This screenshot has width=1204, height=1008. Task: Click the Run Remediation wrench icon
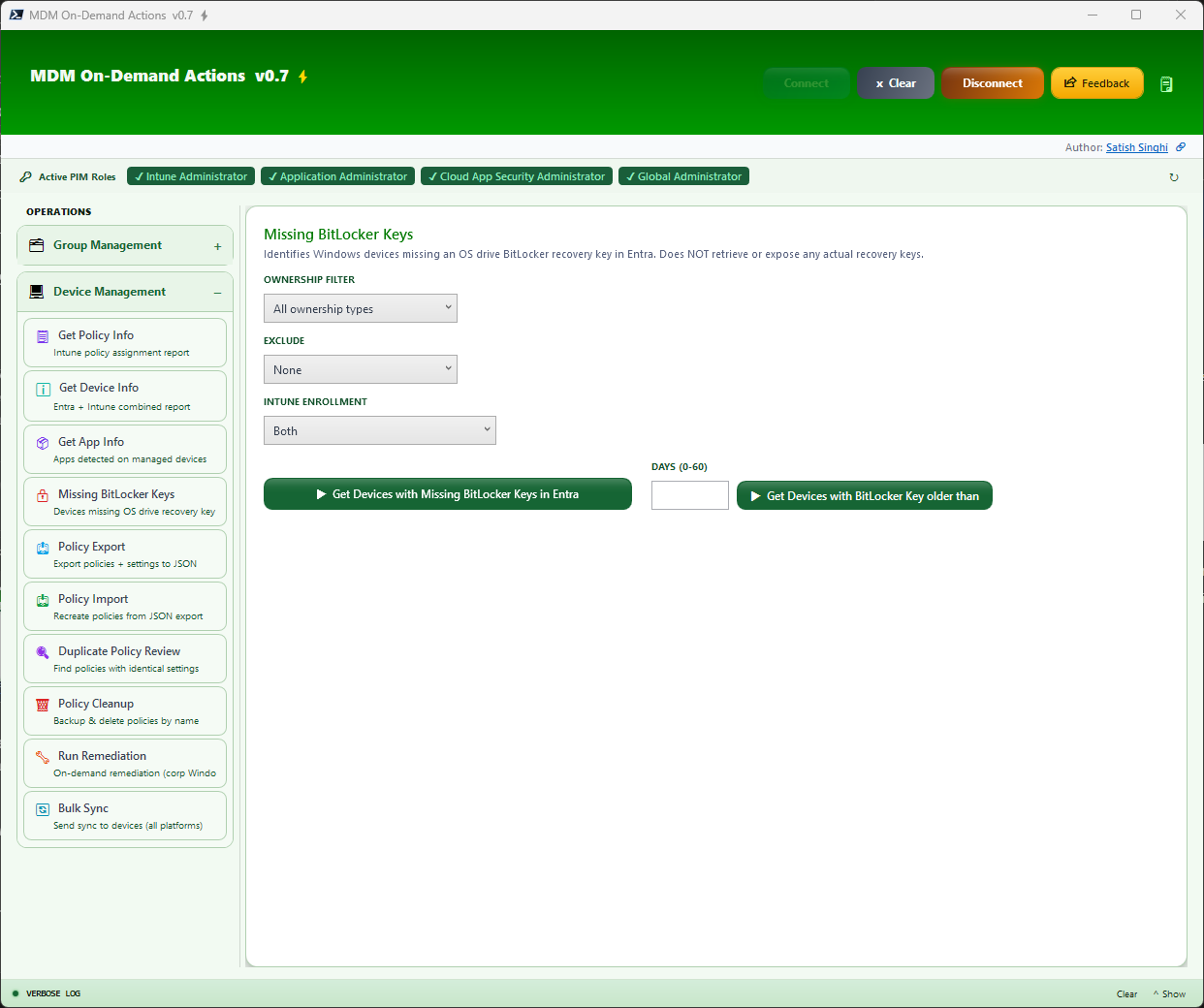(x=43, y=757)
